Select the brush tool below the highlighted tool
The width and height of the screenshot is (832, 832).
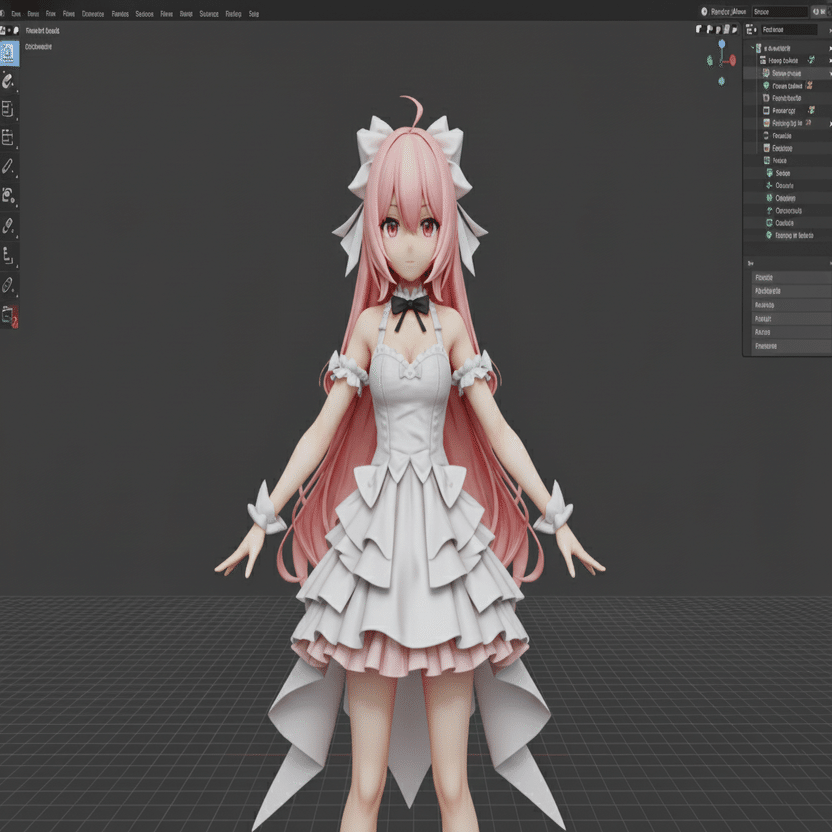point(7,81)
